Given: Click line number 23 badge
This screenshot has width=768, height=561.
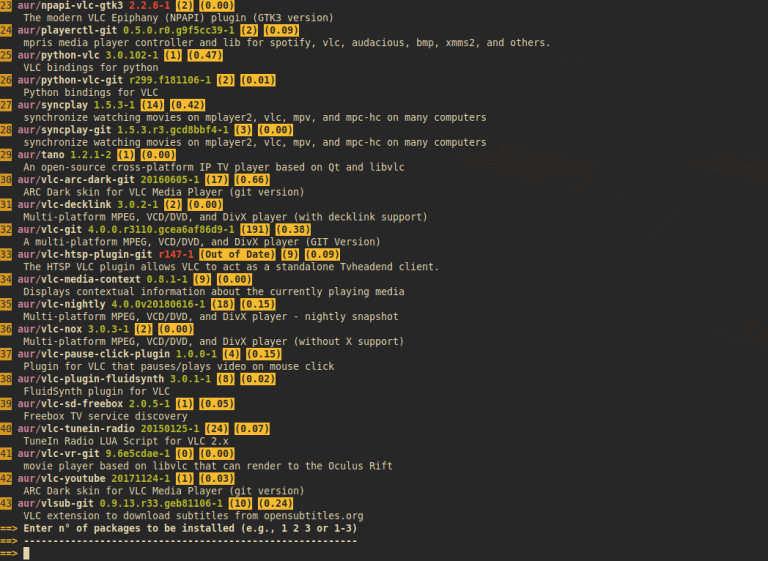Looking at the screenshot, I should pyautogui.click(x=6, y=5).
